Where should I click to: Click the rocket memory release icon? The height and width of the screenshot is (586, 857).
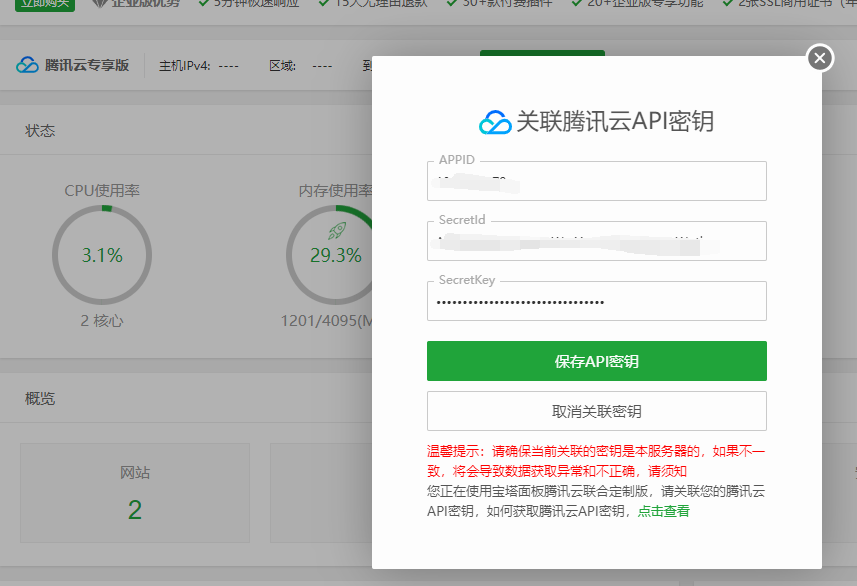click(x=337, y=231)
